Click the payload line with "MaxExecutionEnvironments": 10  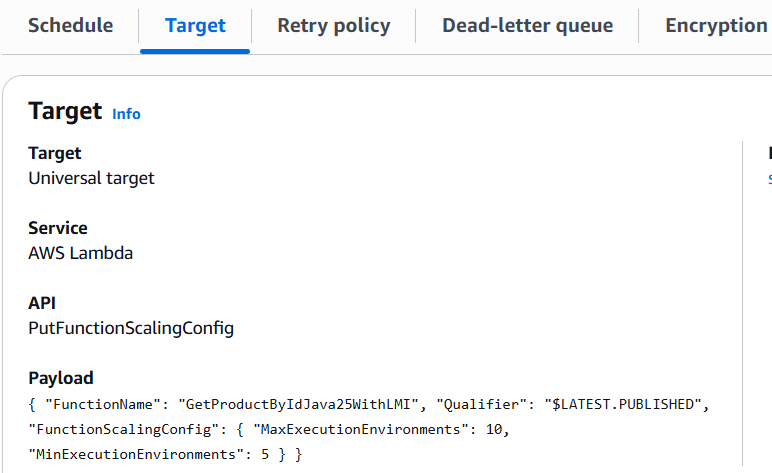269,430
